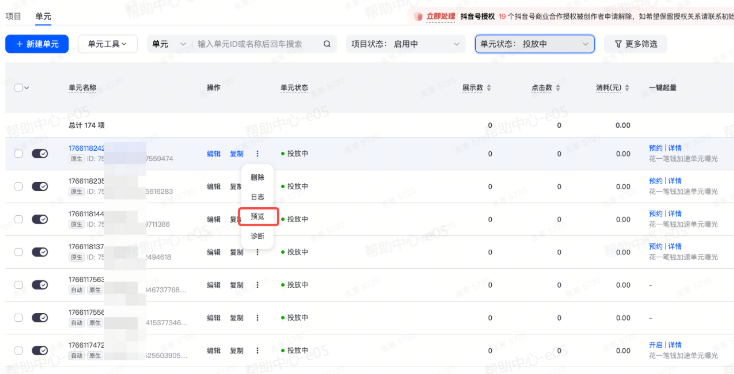The width and height of the screenshot is (734, 374).
Task: Sort by 消耗(元) column
Action: [627, 88]
